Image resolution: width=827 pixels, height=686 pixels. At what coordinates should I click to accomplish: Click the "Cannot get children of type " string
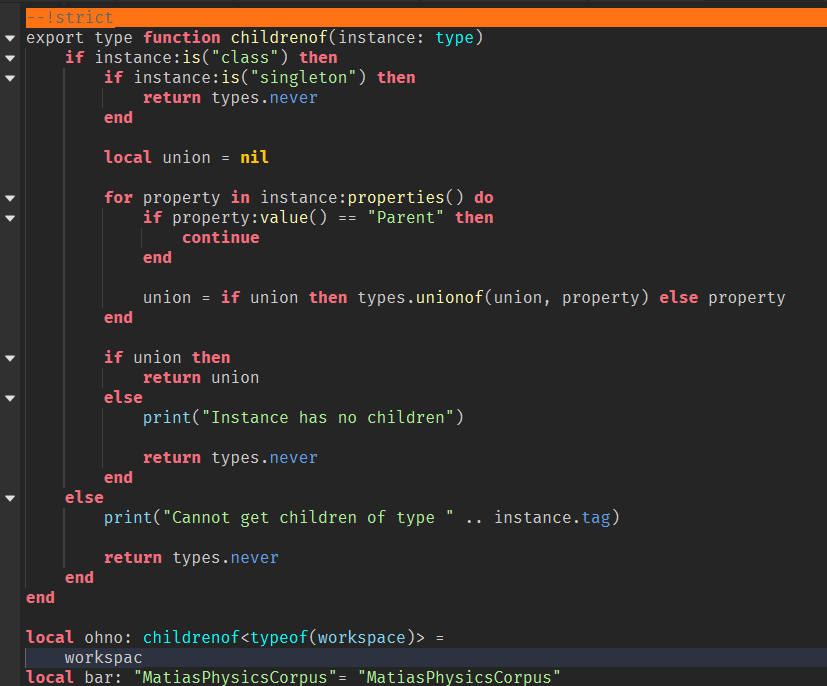tap(308, 517)
